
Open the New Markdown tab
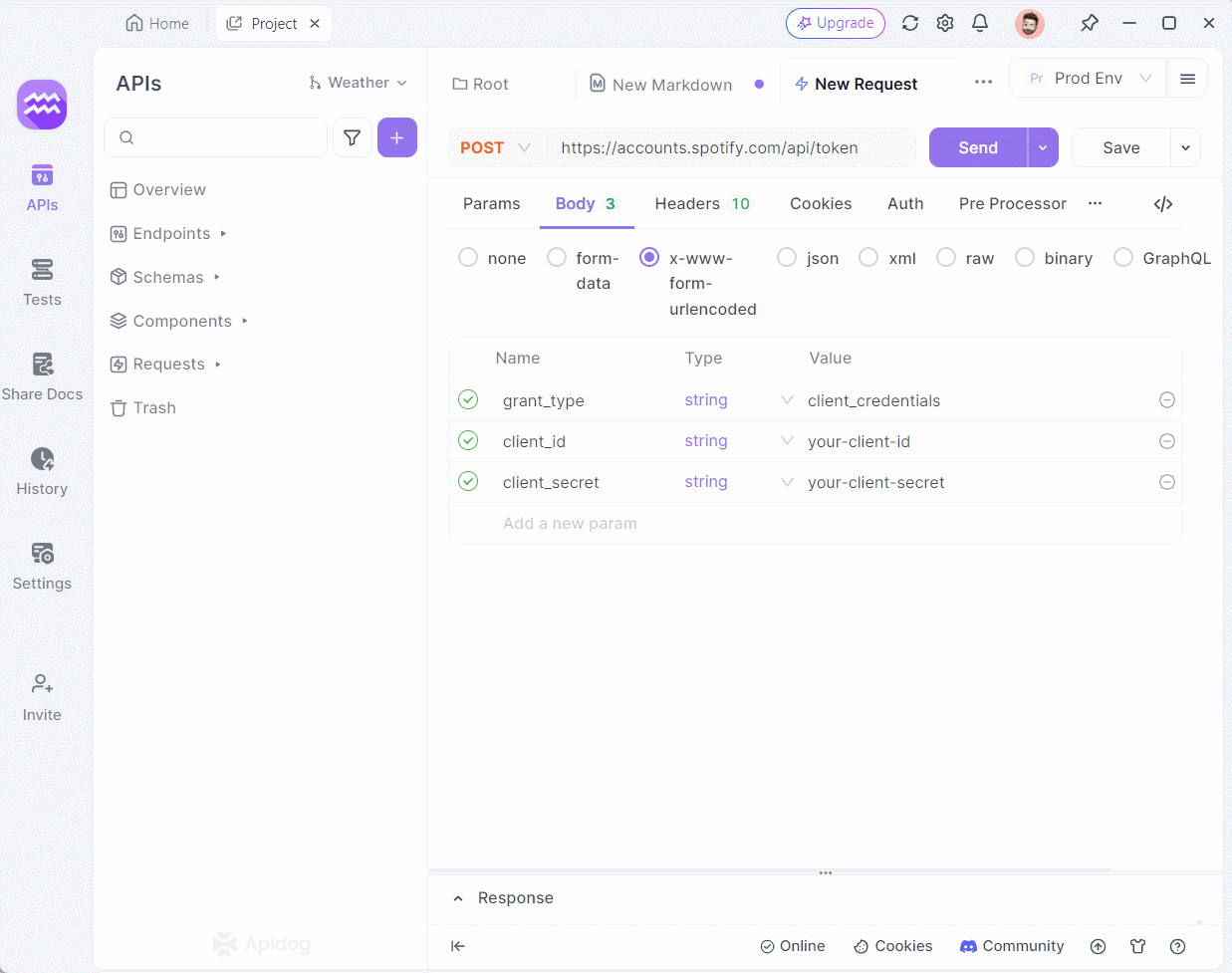[x=673, y=85]
